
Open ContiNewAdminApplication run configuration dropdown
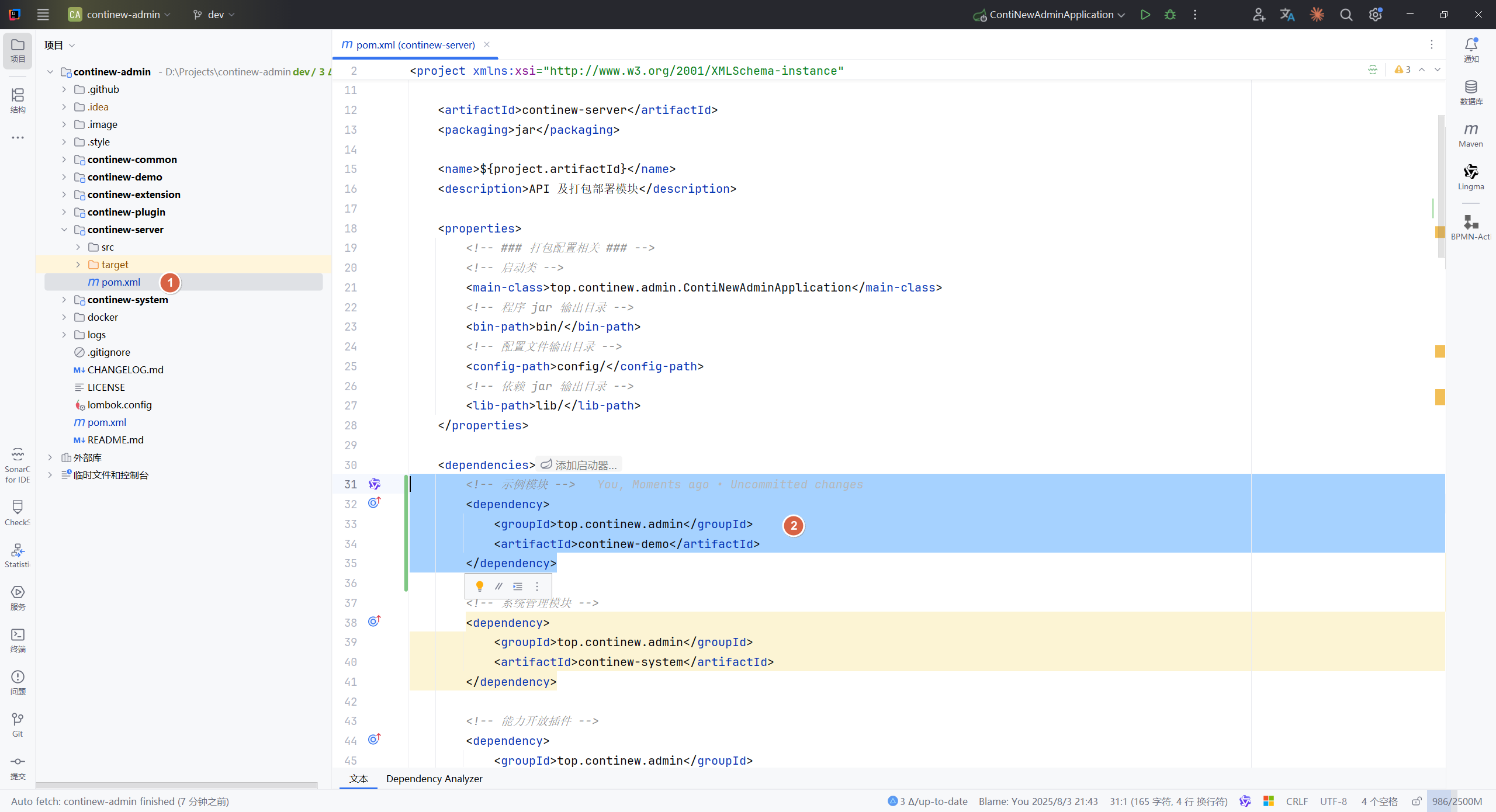[1049, 15]
